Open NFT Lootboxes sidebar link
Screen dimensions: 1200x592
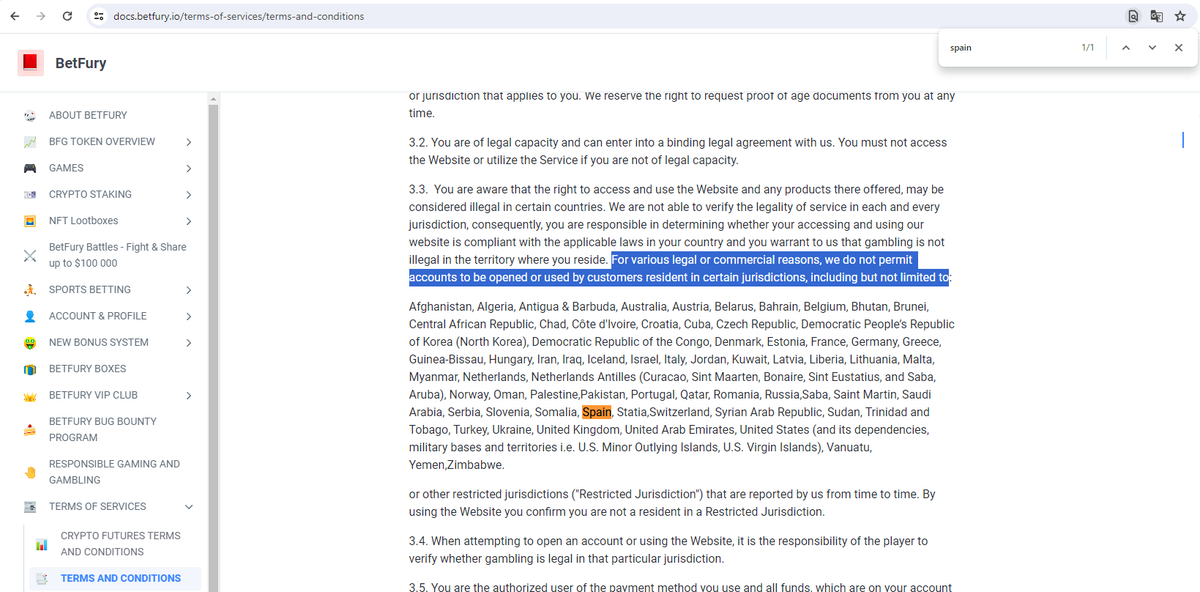(83, 221)
